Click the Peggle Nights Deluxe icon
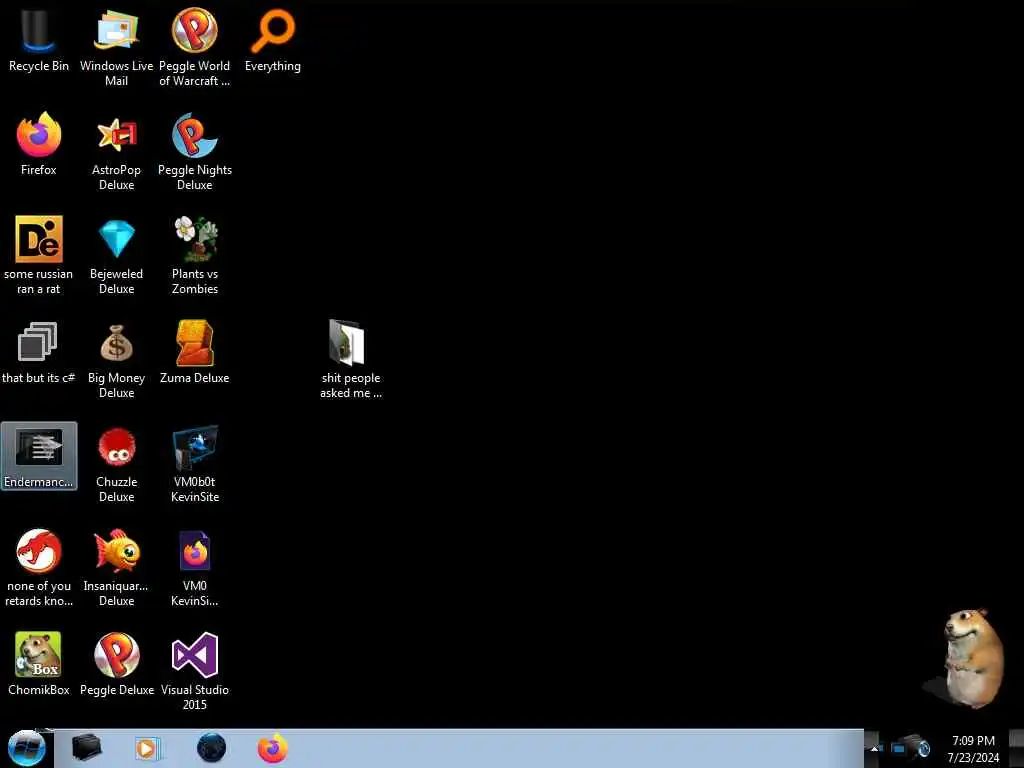The height and width of the screenshot is (768, 1024). pyautogui.click(x=195, y=152)
